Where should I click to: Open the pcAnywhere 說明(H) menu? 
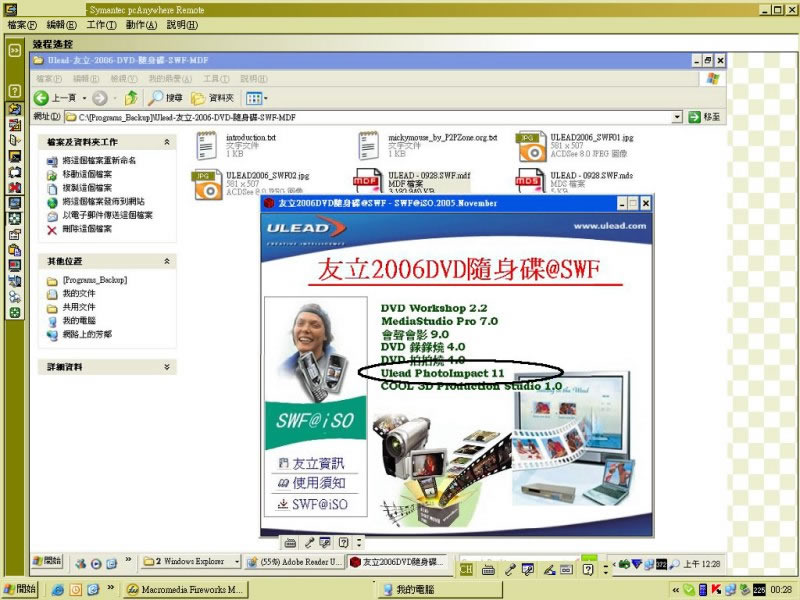pyautogui.click(x=182, y=25)
